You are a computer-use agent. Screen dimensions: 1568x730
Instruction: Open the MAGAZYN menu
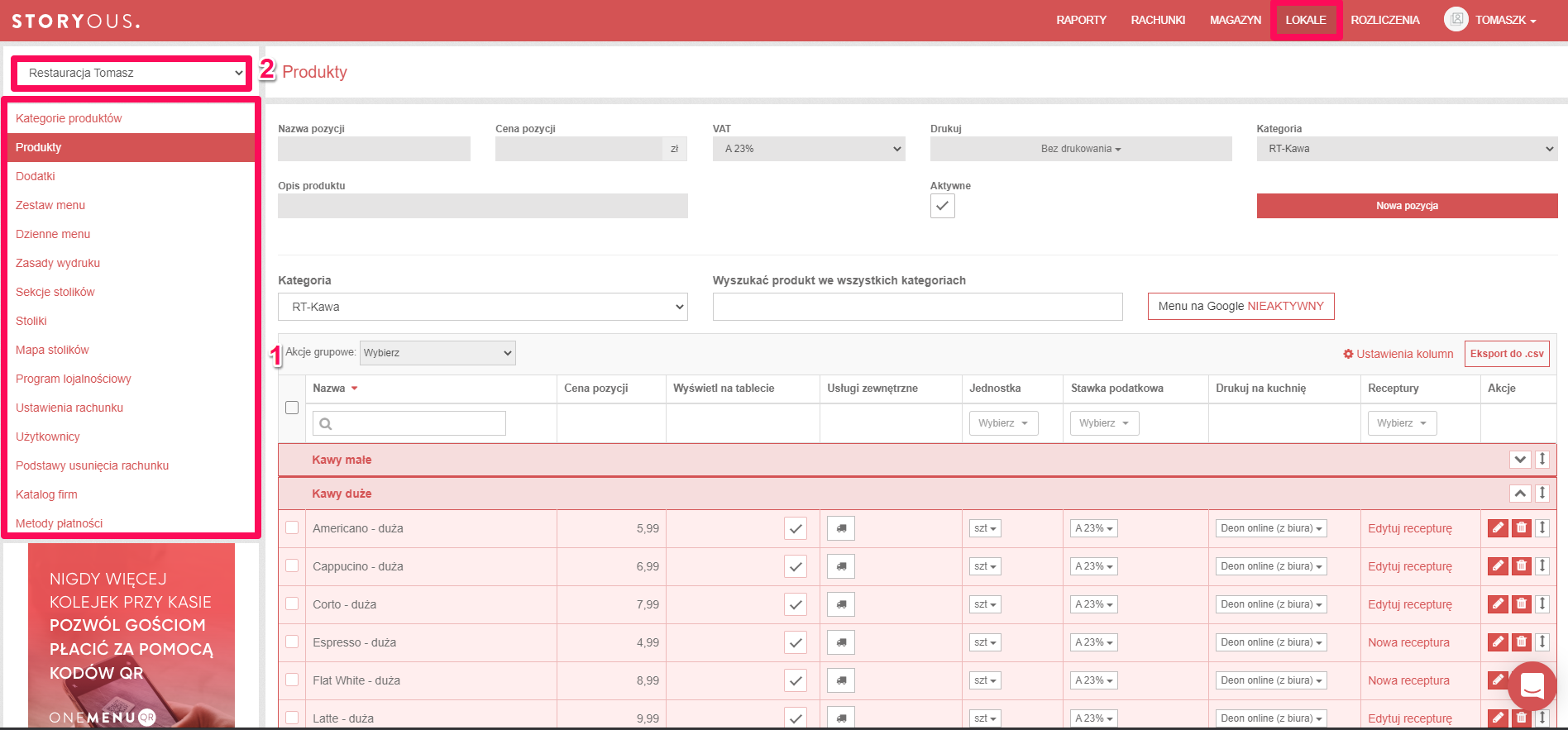(1236, 20)
